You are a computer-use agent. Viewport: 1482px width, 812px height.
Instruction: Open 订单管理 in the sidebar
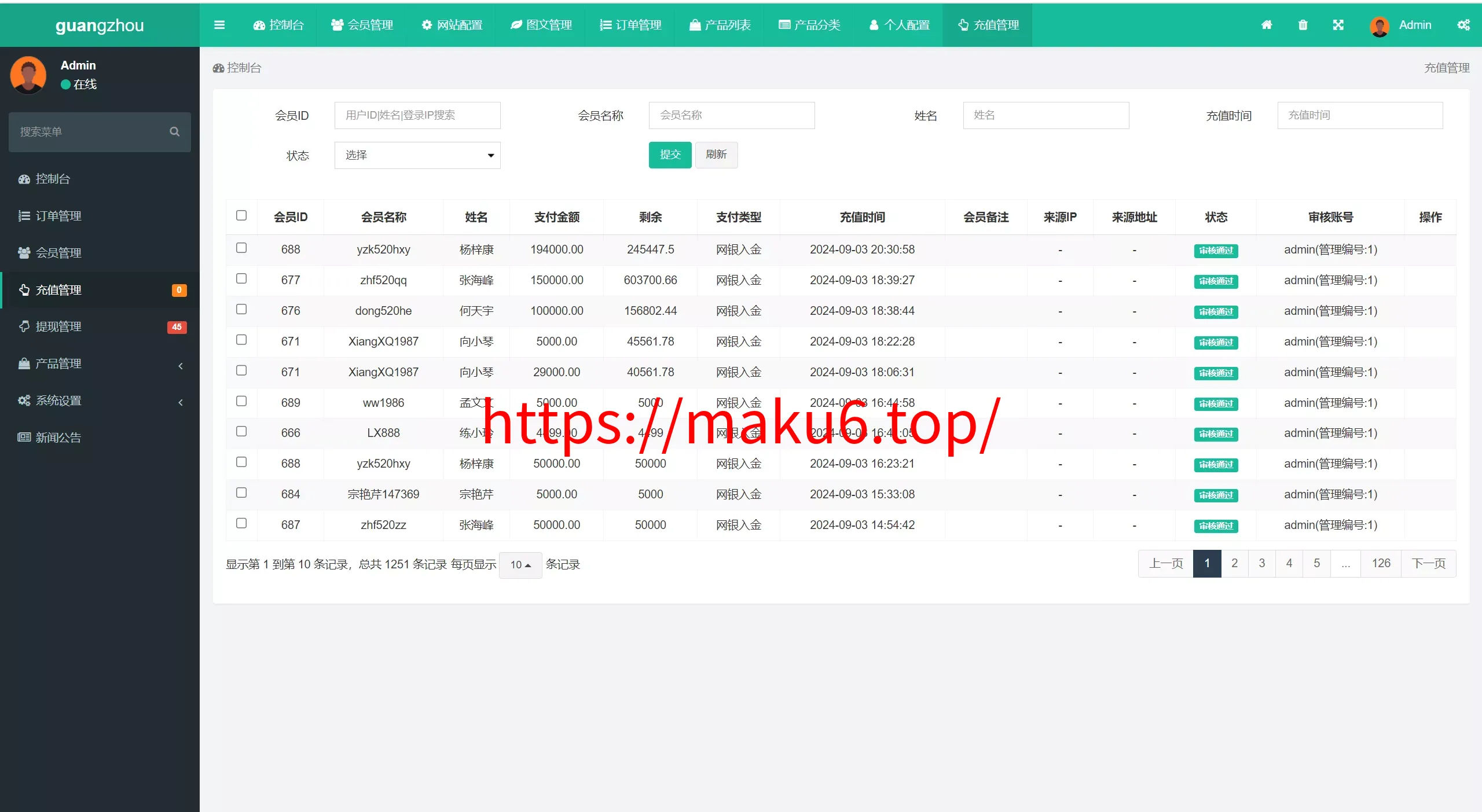(x=100, y=216)
